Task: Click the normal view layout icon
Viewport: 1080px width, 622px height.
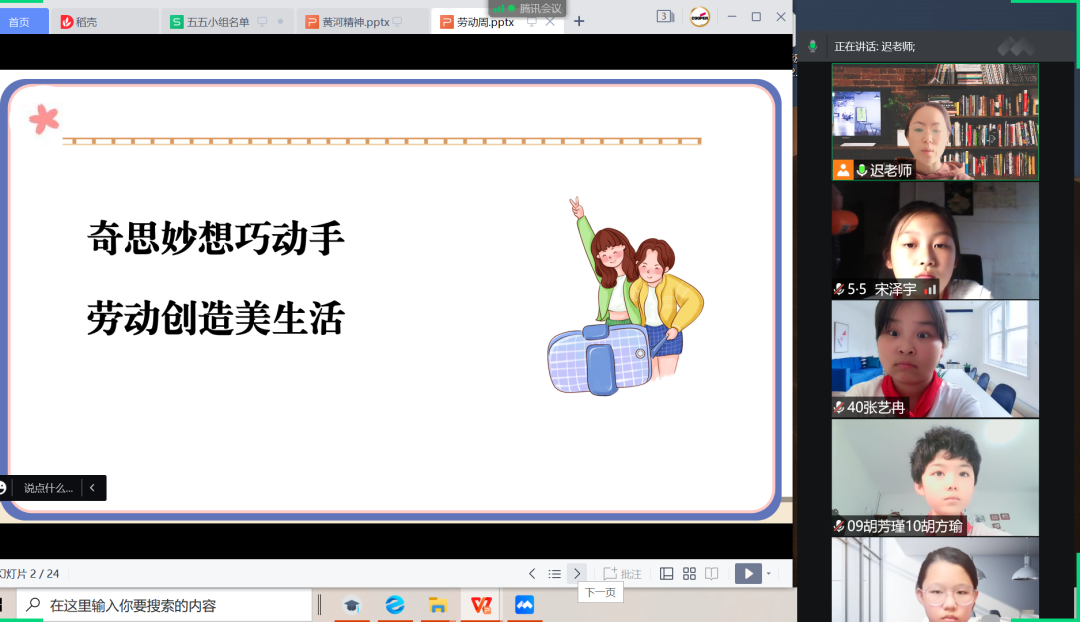Action: (x=666, y=573)
